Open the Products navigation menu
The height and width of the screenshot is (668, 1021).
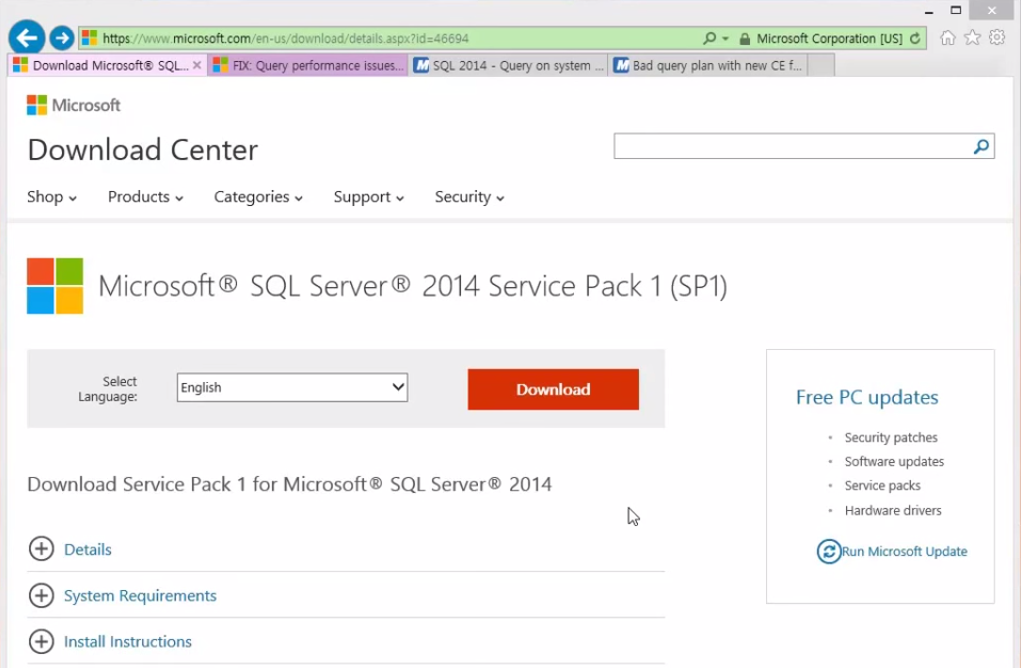(x=145, y=197)
